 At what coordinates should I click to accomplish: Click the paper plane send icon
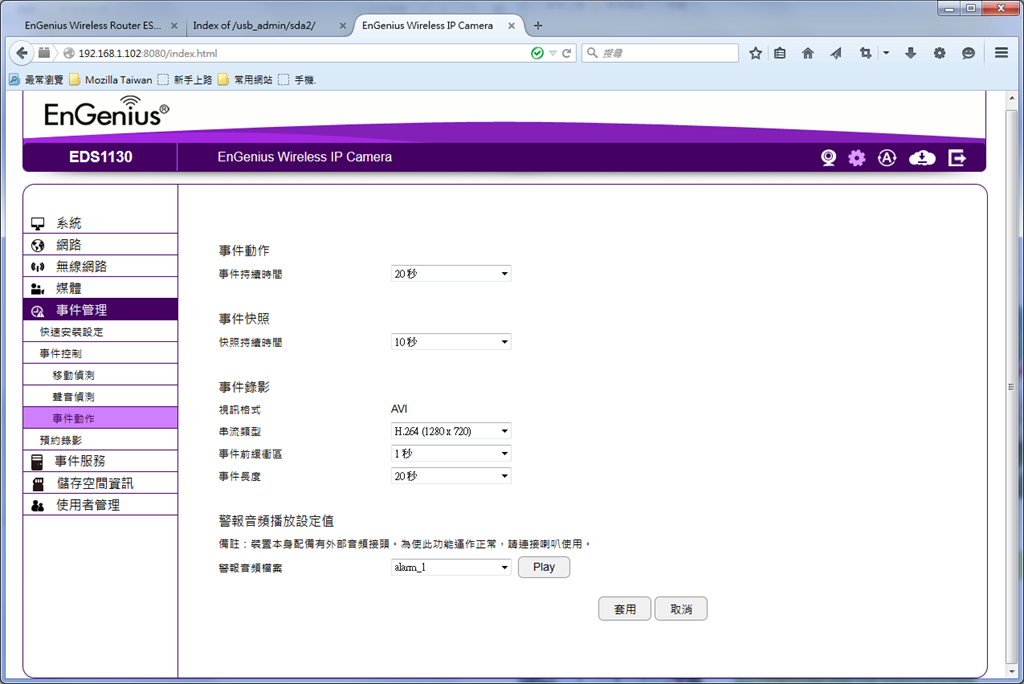point(836,53)
